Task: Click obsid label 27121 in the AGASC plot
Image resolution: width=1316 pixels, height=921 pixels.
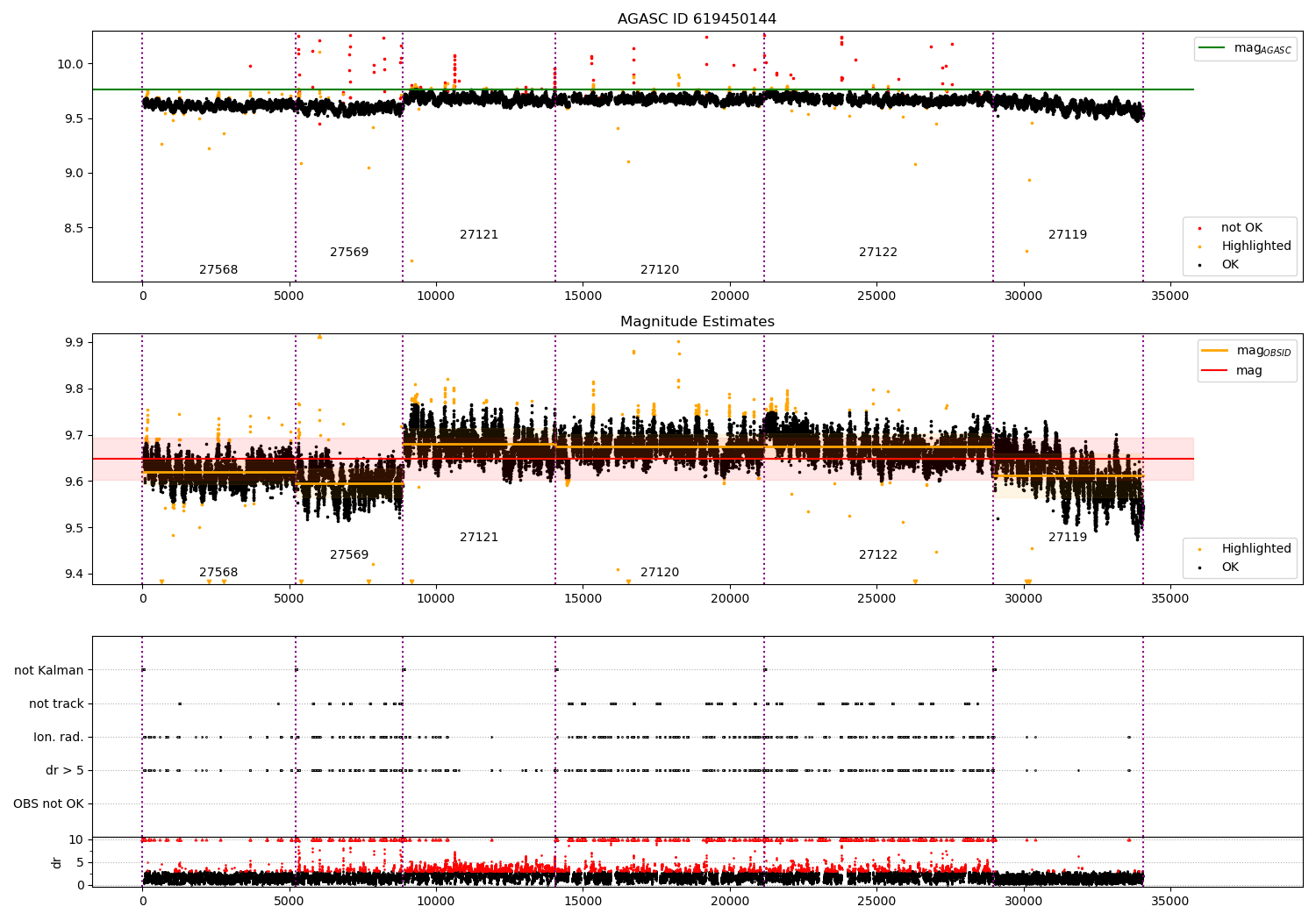Action: [479, 235]
